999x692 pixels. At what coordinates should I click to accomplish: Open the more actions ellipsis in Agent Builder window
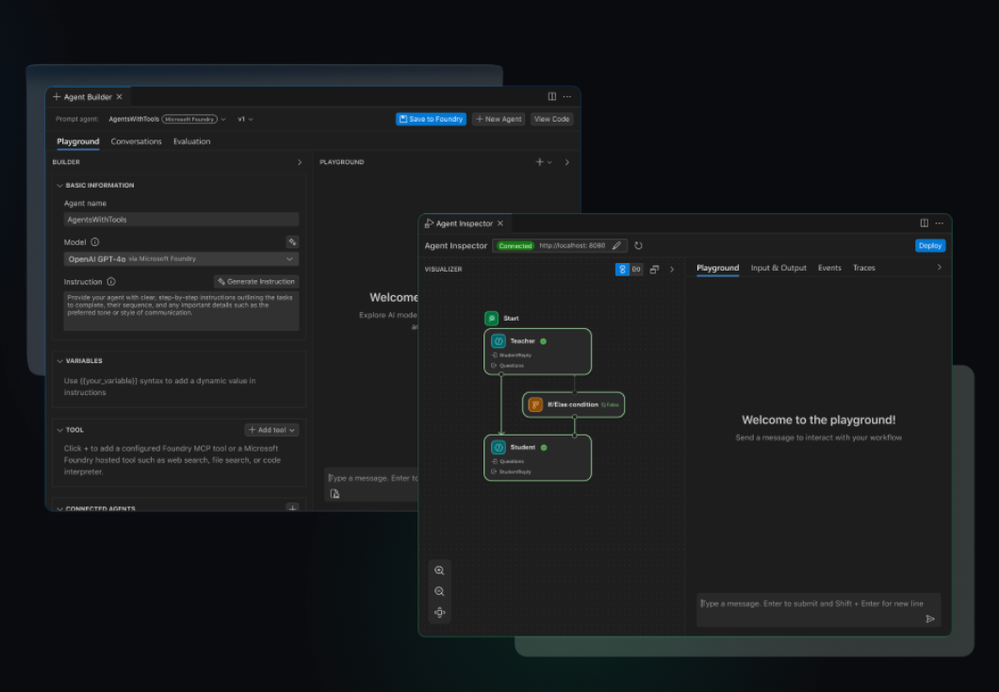567,96
